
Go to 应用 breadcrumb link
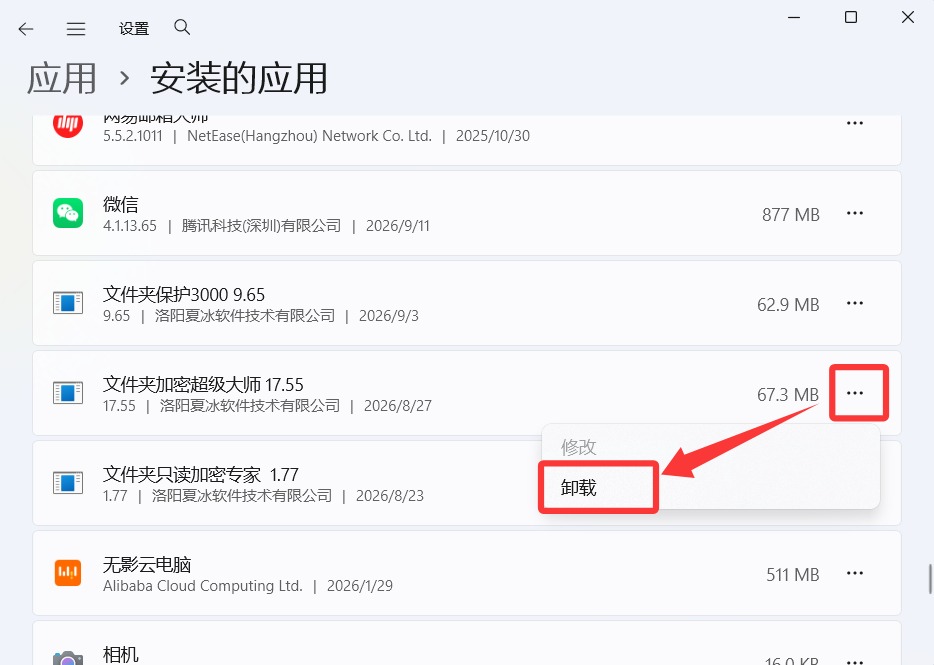click(61, 78)
